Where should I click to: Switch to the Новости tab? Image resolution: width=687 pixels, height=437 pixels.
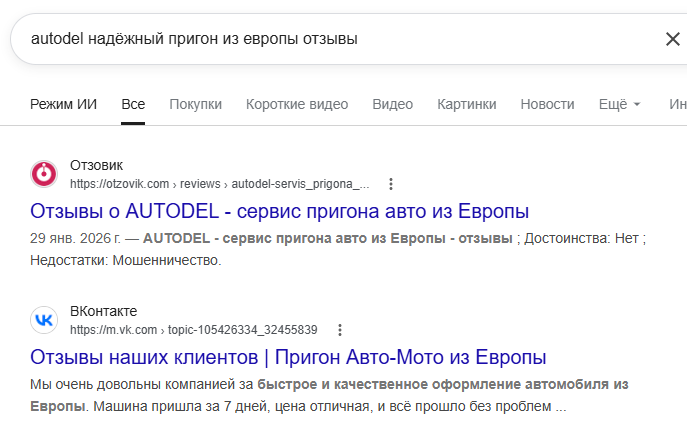547,104
